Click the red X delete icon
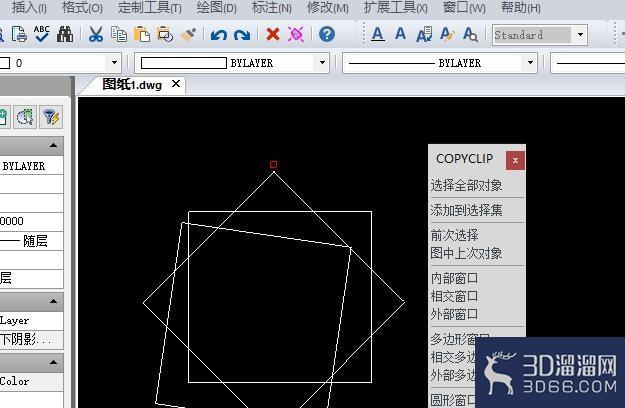Screen dimensions: 625x408 click(273, 34)
